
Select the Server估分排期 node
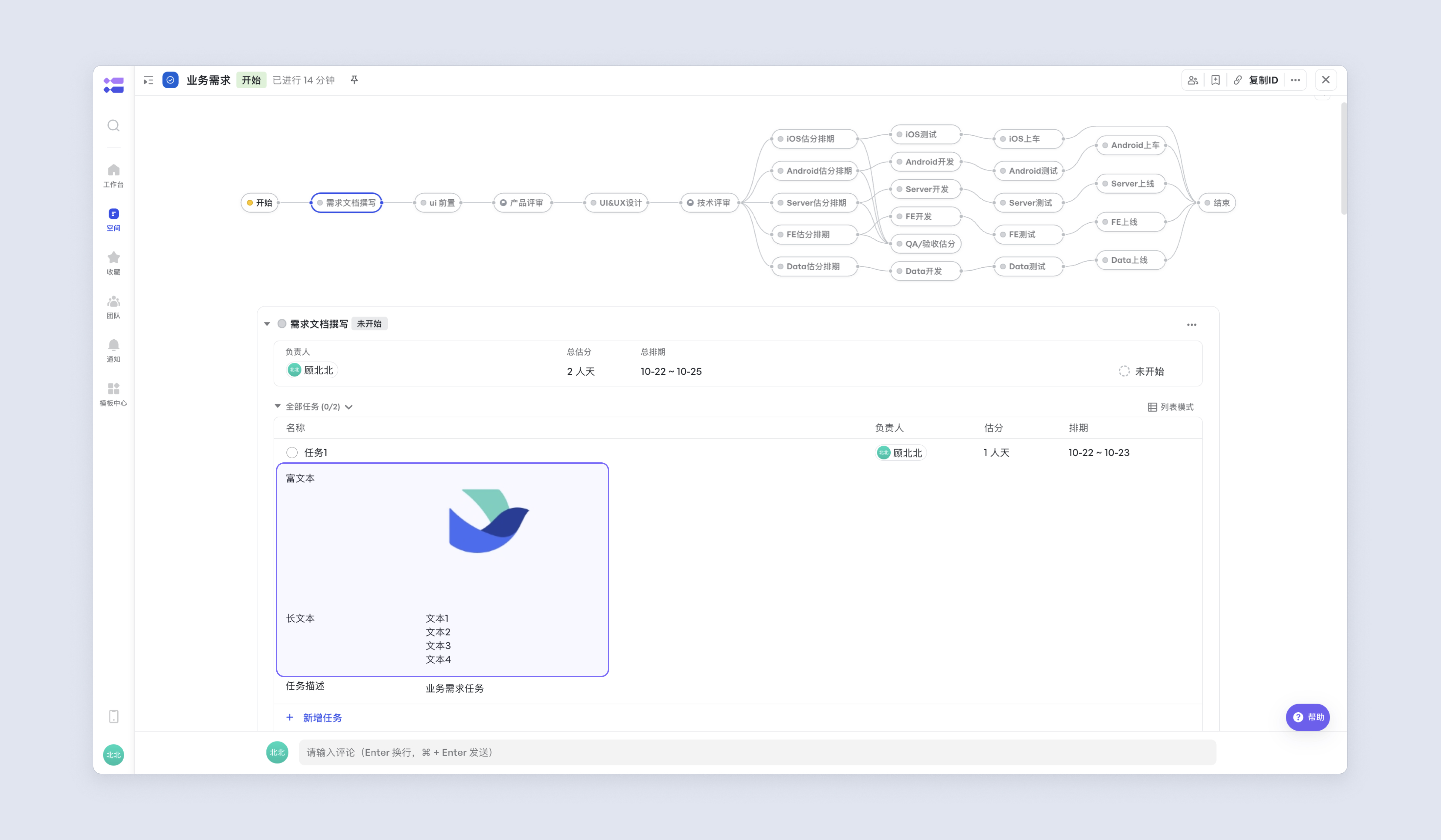pyautogui.click(x=814, y=203)
